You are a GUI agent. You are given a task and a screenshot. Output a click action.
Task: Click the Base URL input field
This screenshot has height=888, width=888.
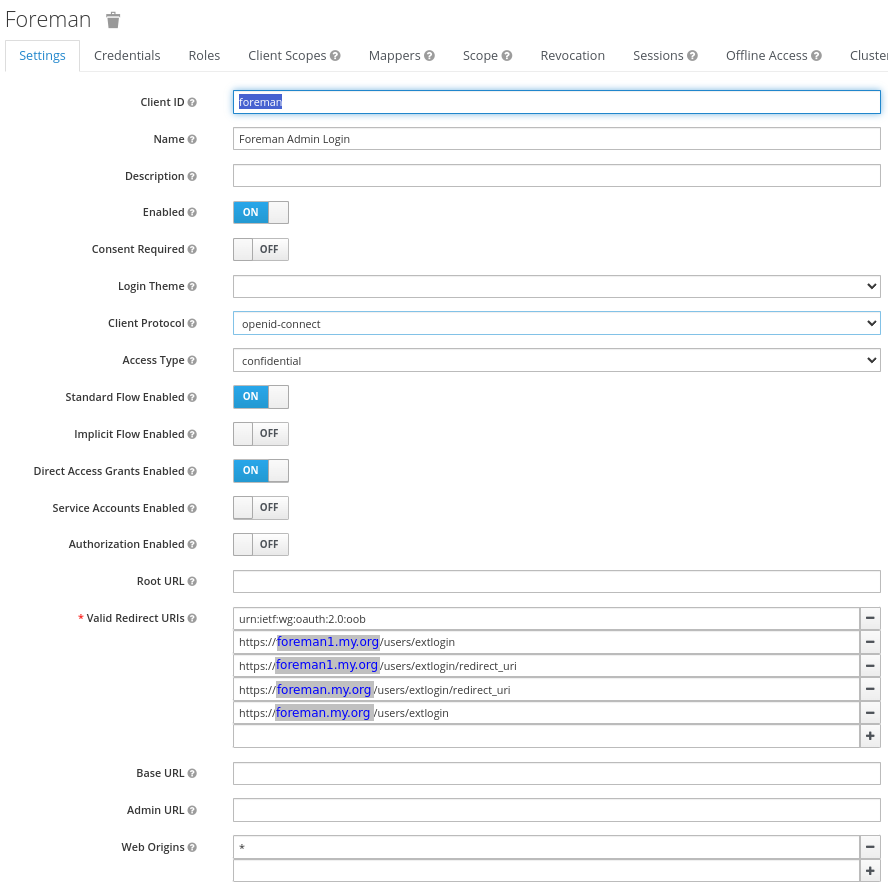pyautogui.click(x=557, y=774)
